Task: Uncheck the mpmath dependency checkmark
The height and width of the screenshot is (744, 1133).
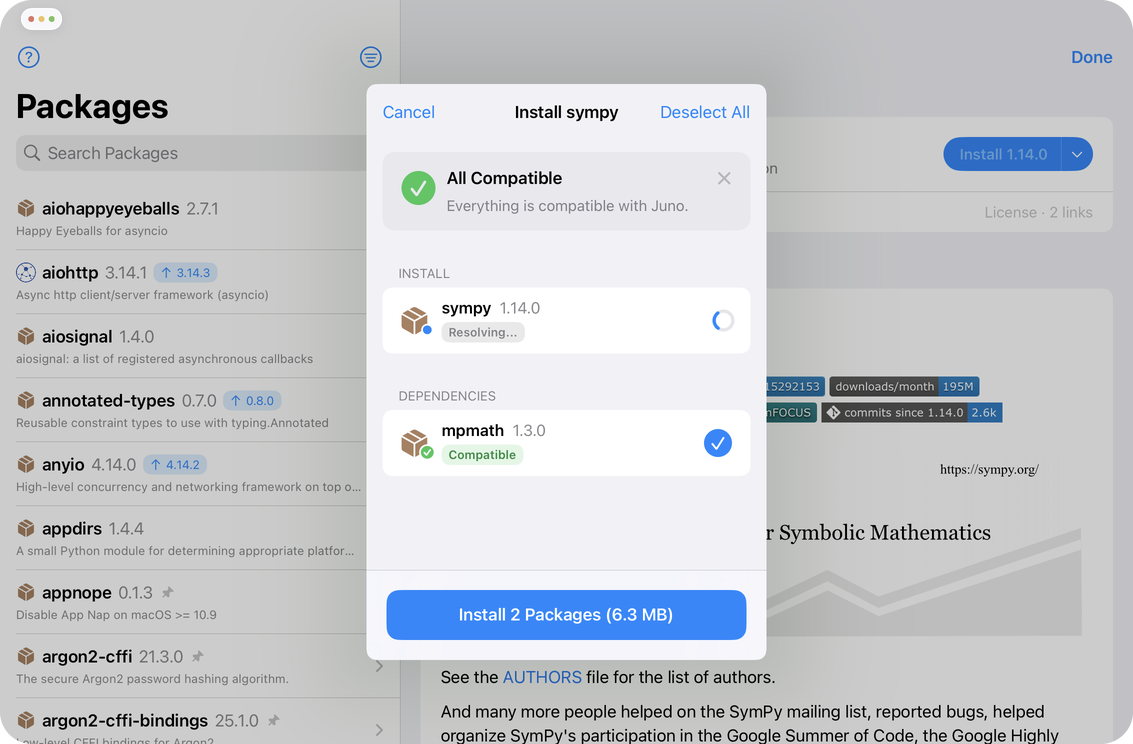Action: [718, 443]
